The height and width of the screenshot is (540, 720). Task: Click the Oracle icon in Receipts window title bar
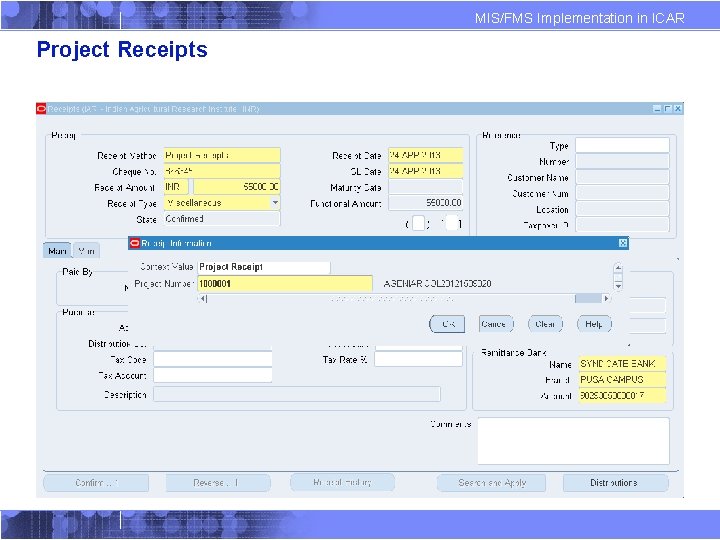pos(41,109)
